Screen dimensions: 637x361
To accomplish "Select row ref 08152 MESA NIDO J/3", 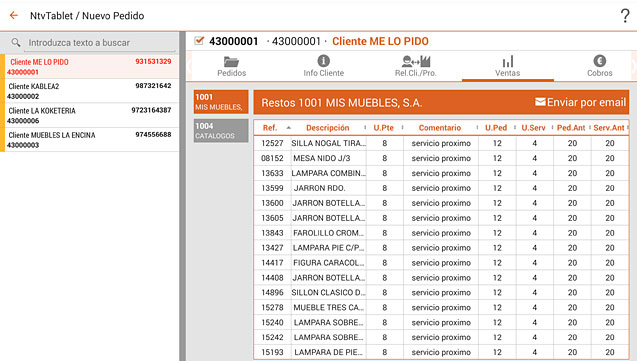I will coord(441,158).
